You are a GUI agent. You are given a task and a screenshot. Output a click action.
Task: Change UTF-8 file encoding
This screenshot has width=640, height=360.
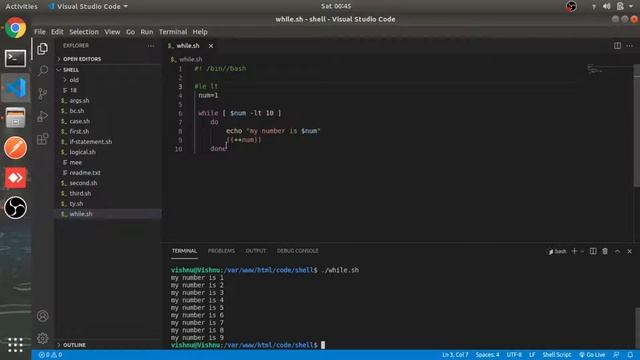coord(514,355)
